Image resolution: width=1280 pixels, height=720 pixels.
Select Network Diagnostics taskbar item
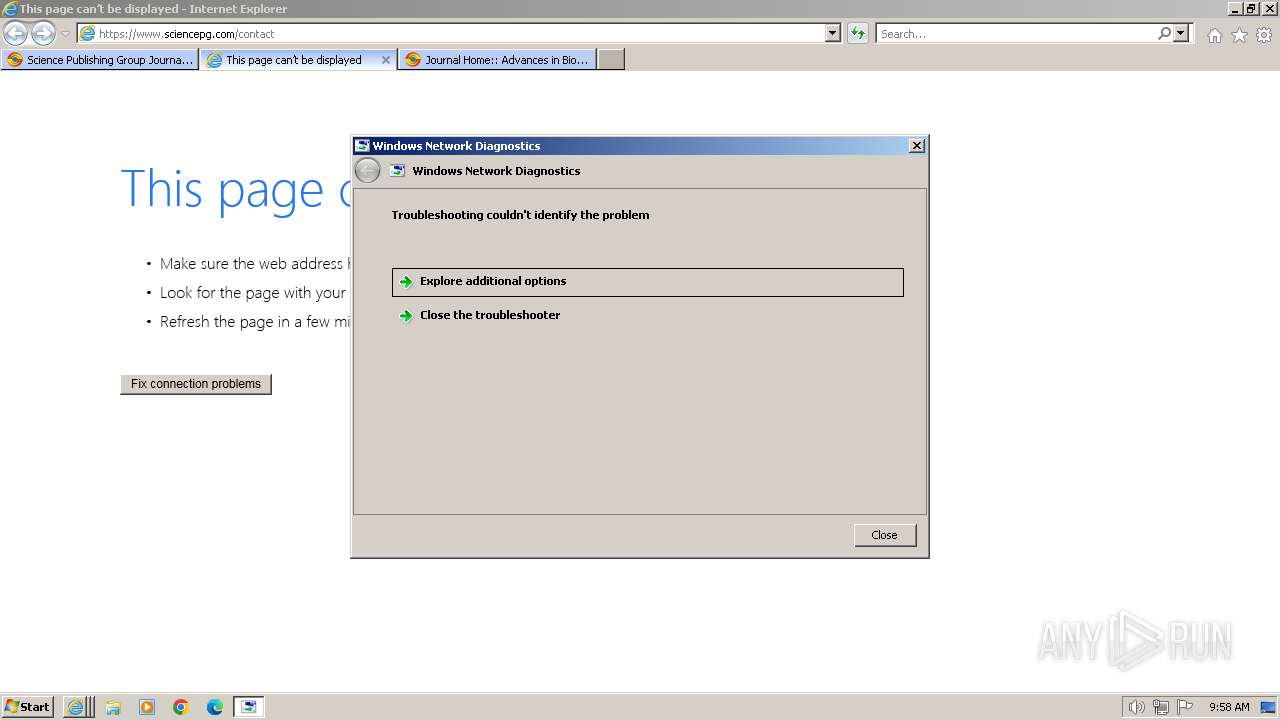tap(249, 707)
